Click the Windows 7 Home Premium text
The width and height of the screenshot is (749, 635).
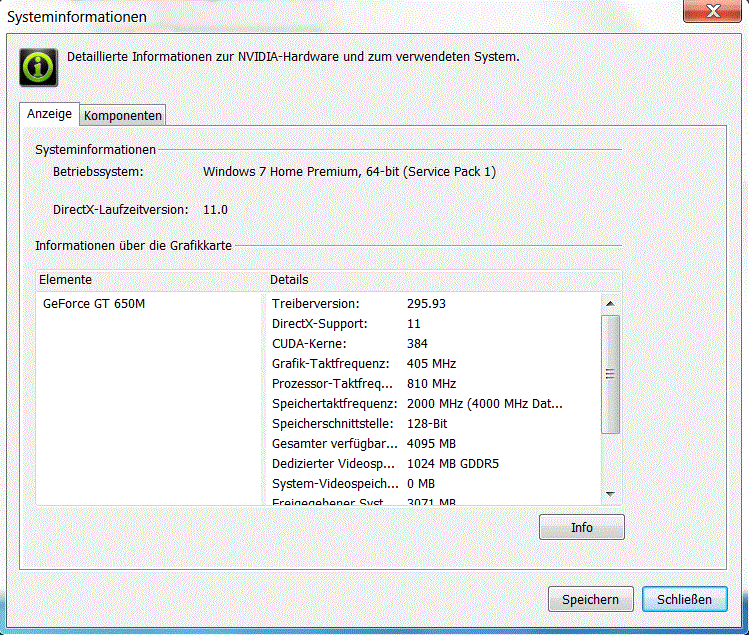coord(349,172)
